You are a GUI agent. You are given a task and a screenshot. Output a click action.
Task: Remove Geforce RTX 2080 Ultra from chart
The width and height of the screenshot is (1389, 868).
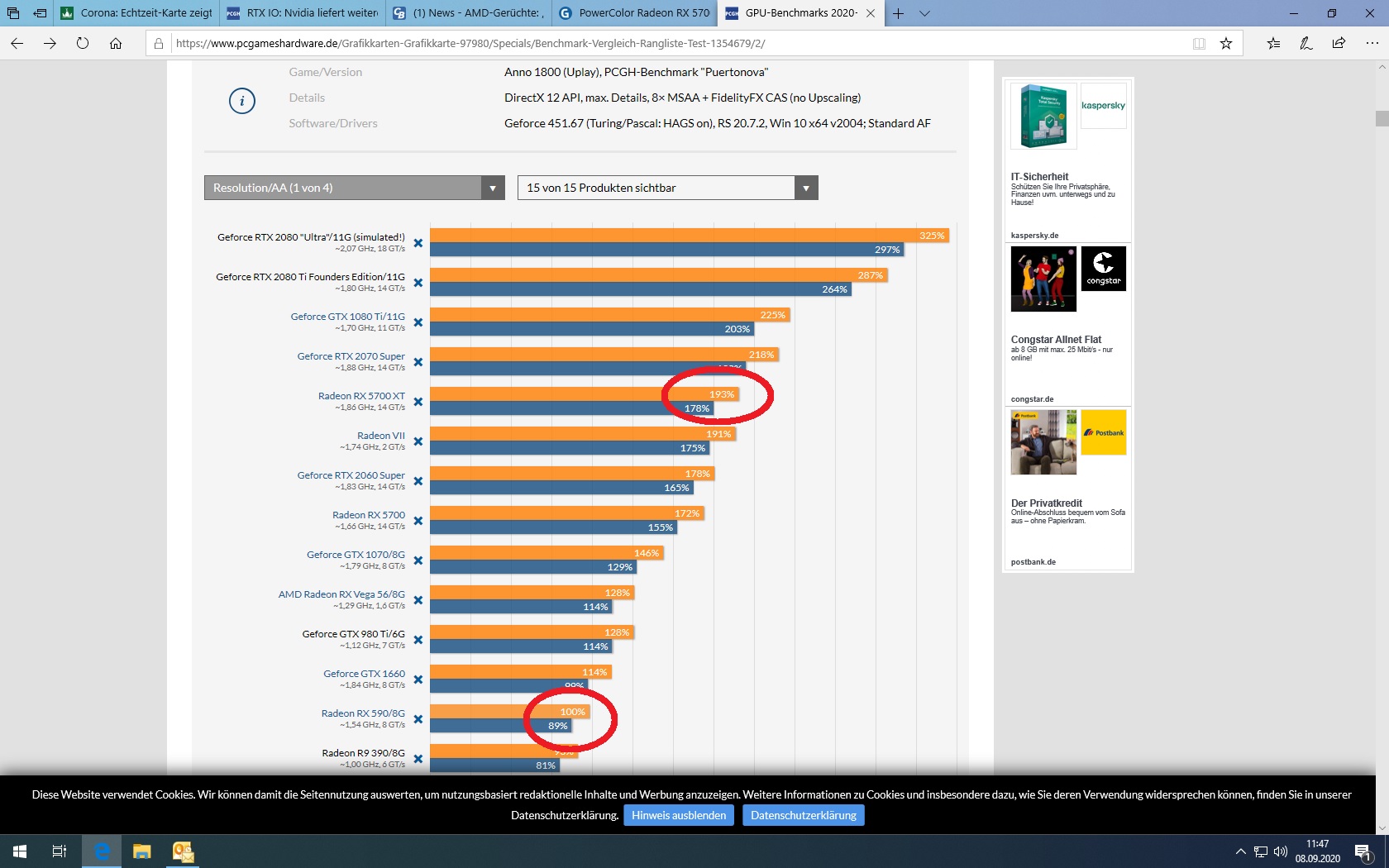point(418,243)
